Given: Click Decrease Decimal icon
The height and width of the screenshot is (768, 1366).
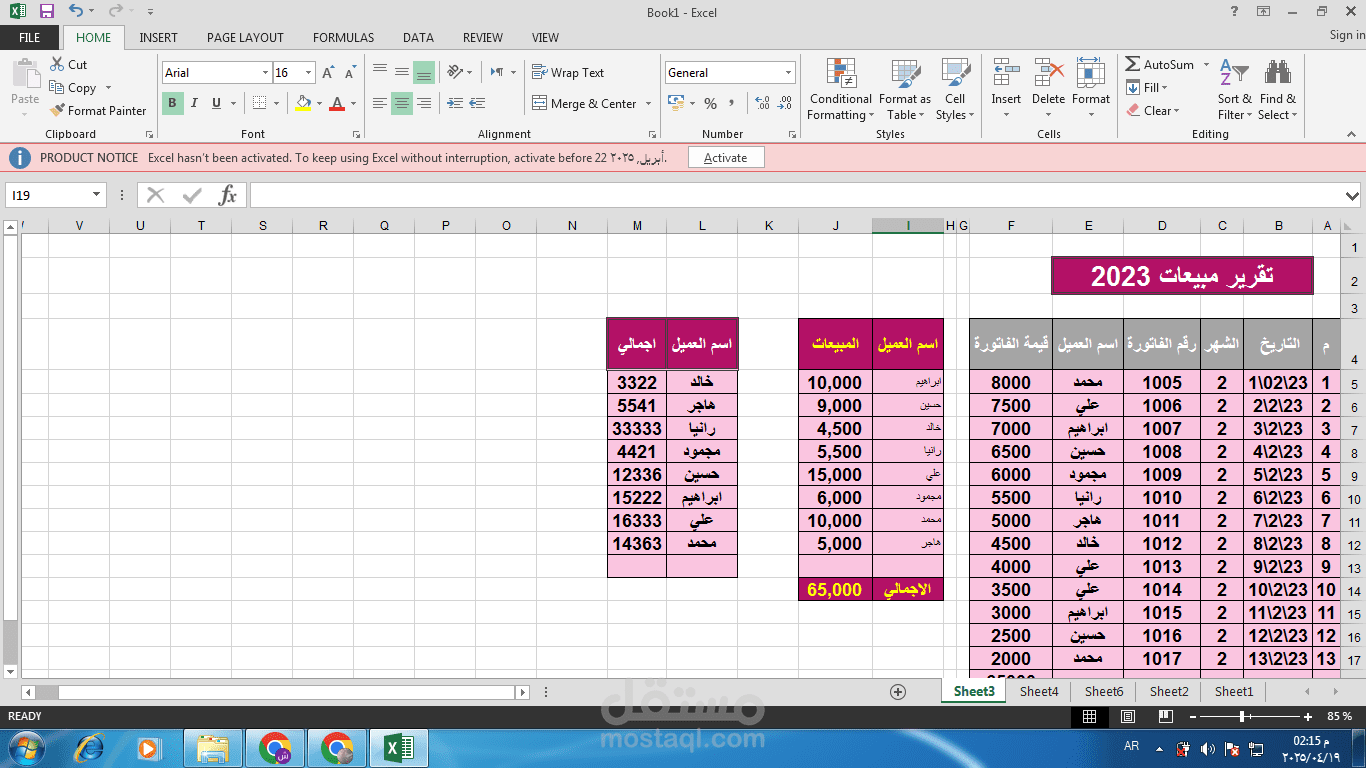Looking at the screenshot, I should (784, 103).
